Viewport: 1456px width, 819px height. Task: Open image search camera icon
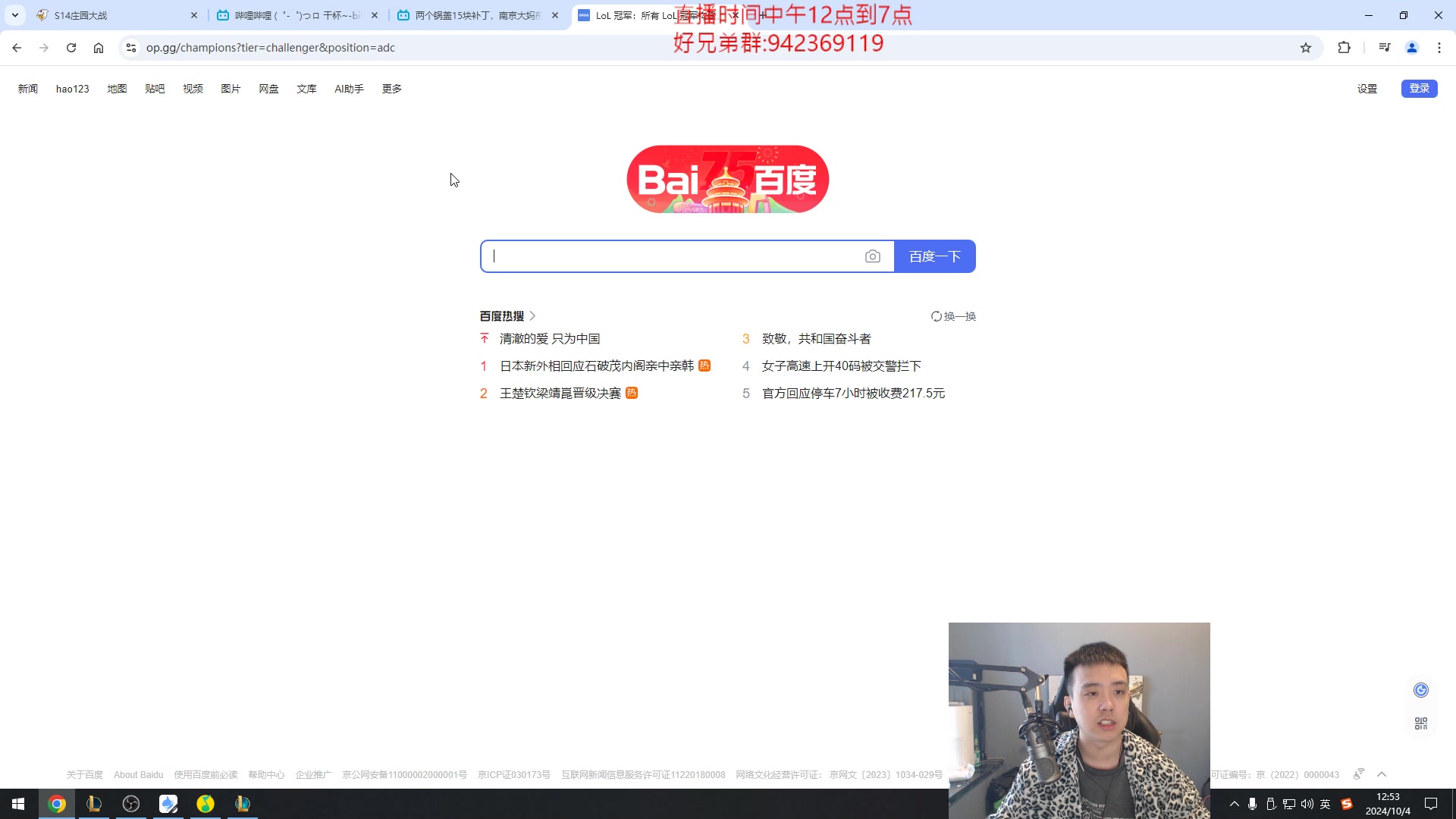click(873, 256)
